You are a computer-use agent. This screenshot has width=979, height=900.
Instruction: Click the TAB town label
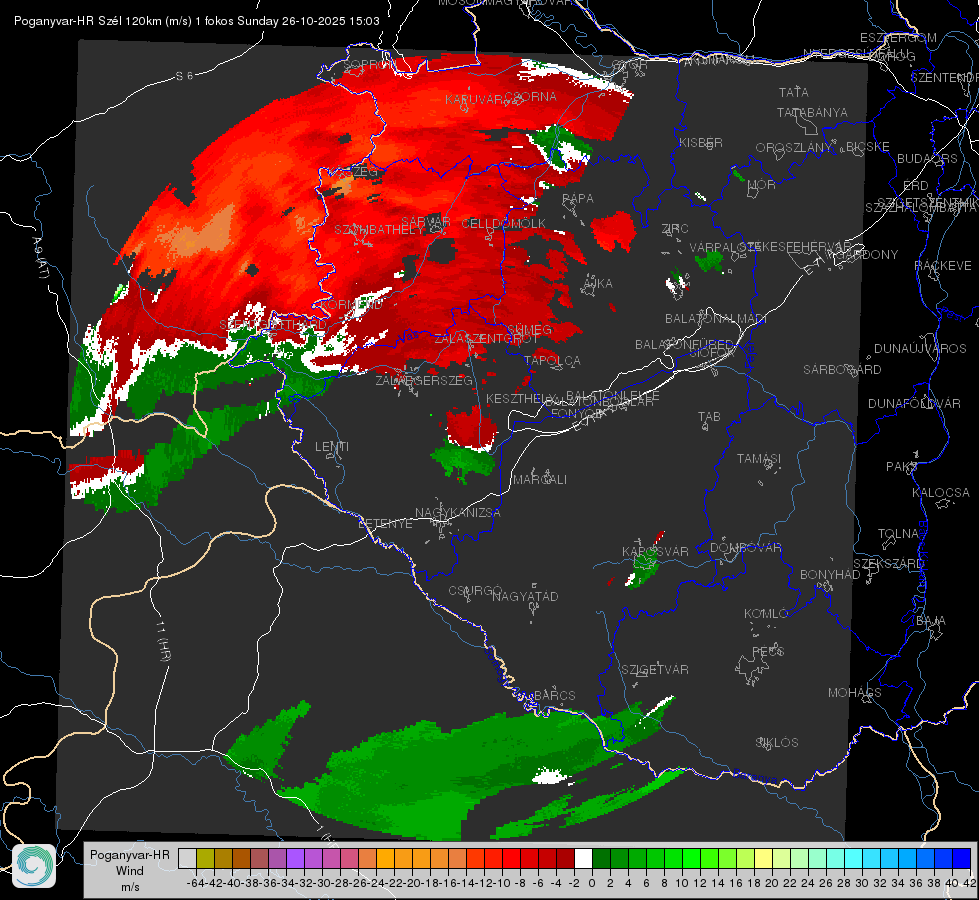709,416
